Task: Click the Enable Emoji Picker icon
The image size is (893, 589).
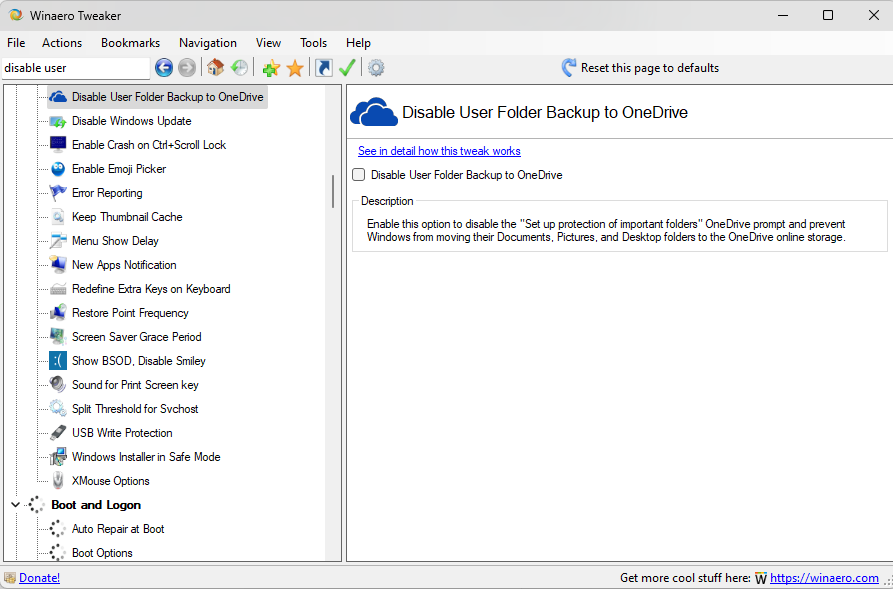Action: pos(58,169)
